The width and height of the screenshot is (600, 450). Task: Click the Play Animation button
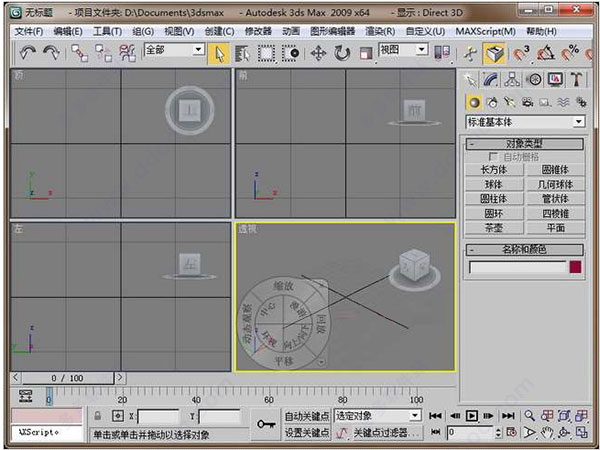coord(472,416)
